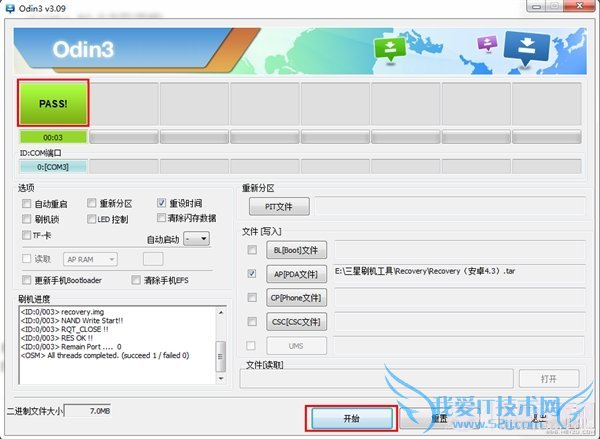This screenshot has width=600, height=439.
Task: Click the PIT文件 button
Action: click(279, 207)
